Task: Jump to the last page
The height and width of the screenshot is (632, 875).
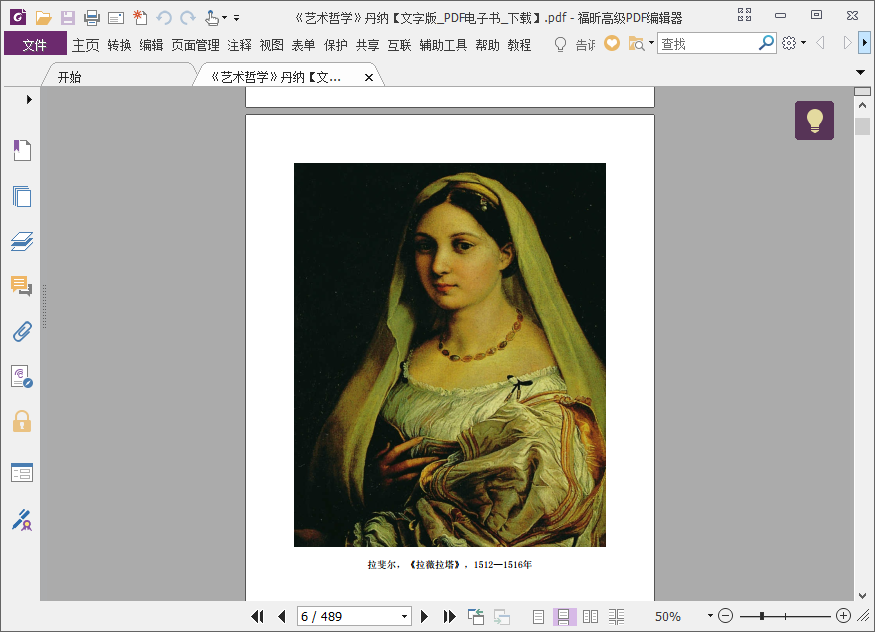Action: (449, 616)
